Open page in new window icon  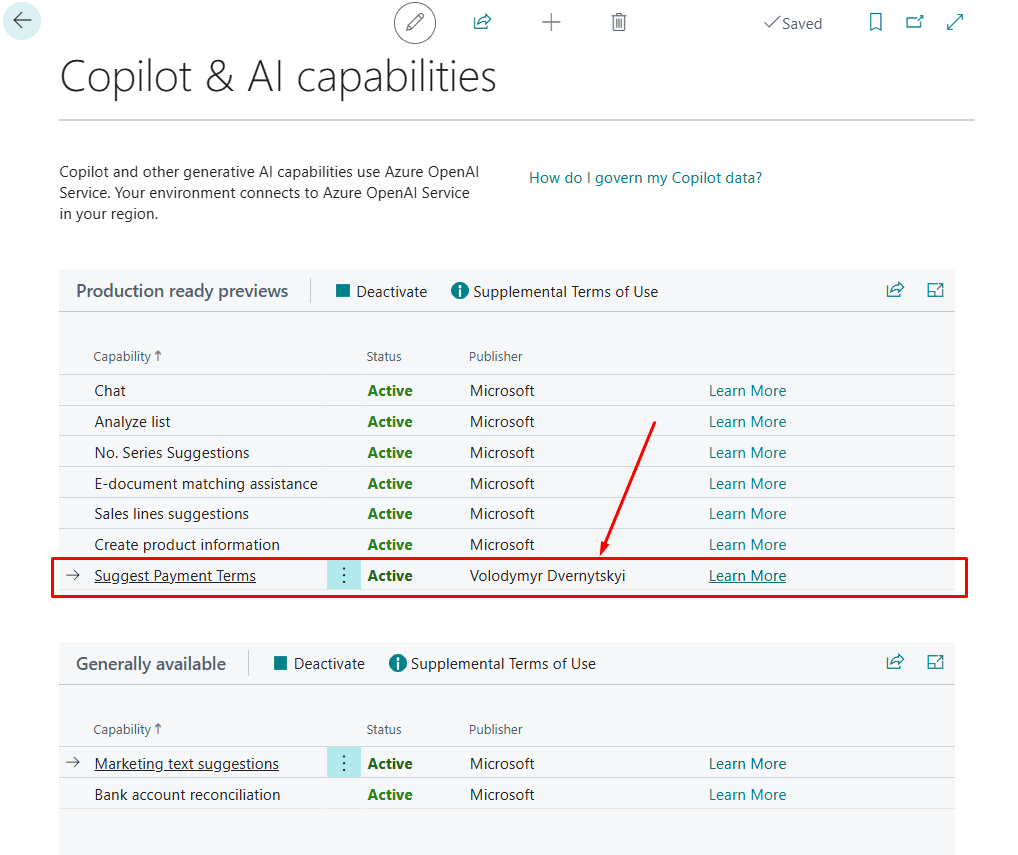click(915, 23)
